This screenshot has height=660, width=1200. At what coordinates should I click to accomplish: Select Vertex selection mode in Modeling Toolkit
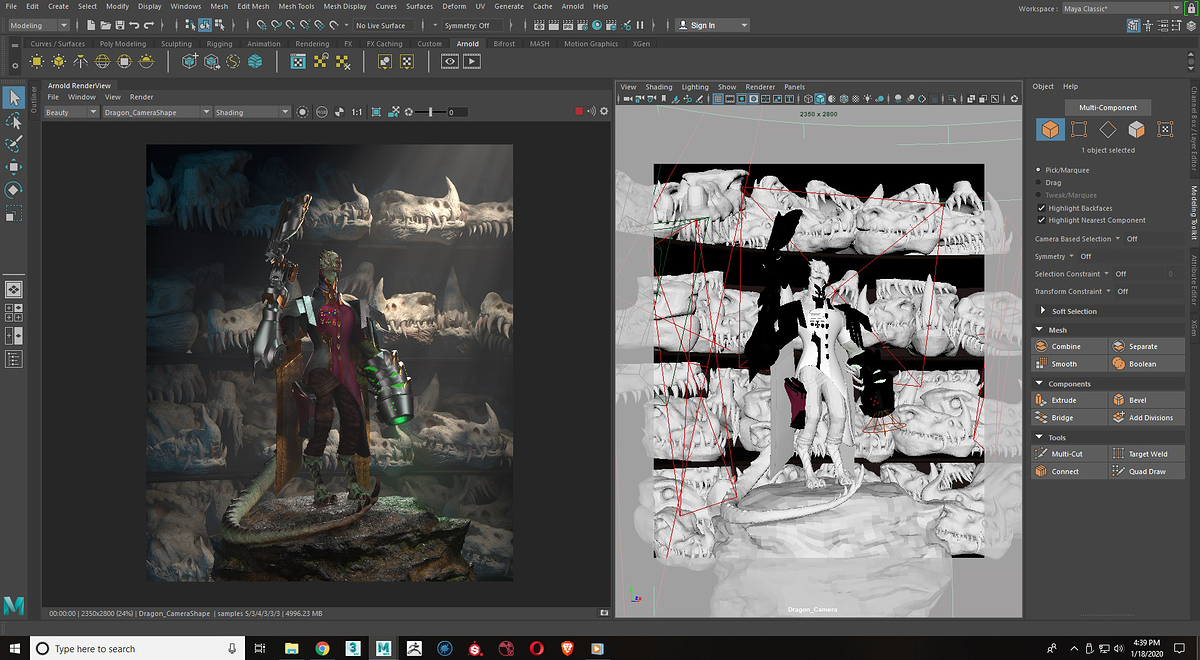tap(1079, 129)
